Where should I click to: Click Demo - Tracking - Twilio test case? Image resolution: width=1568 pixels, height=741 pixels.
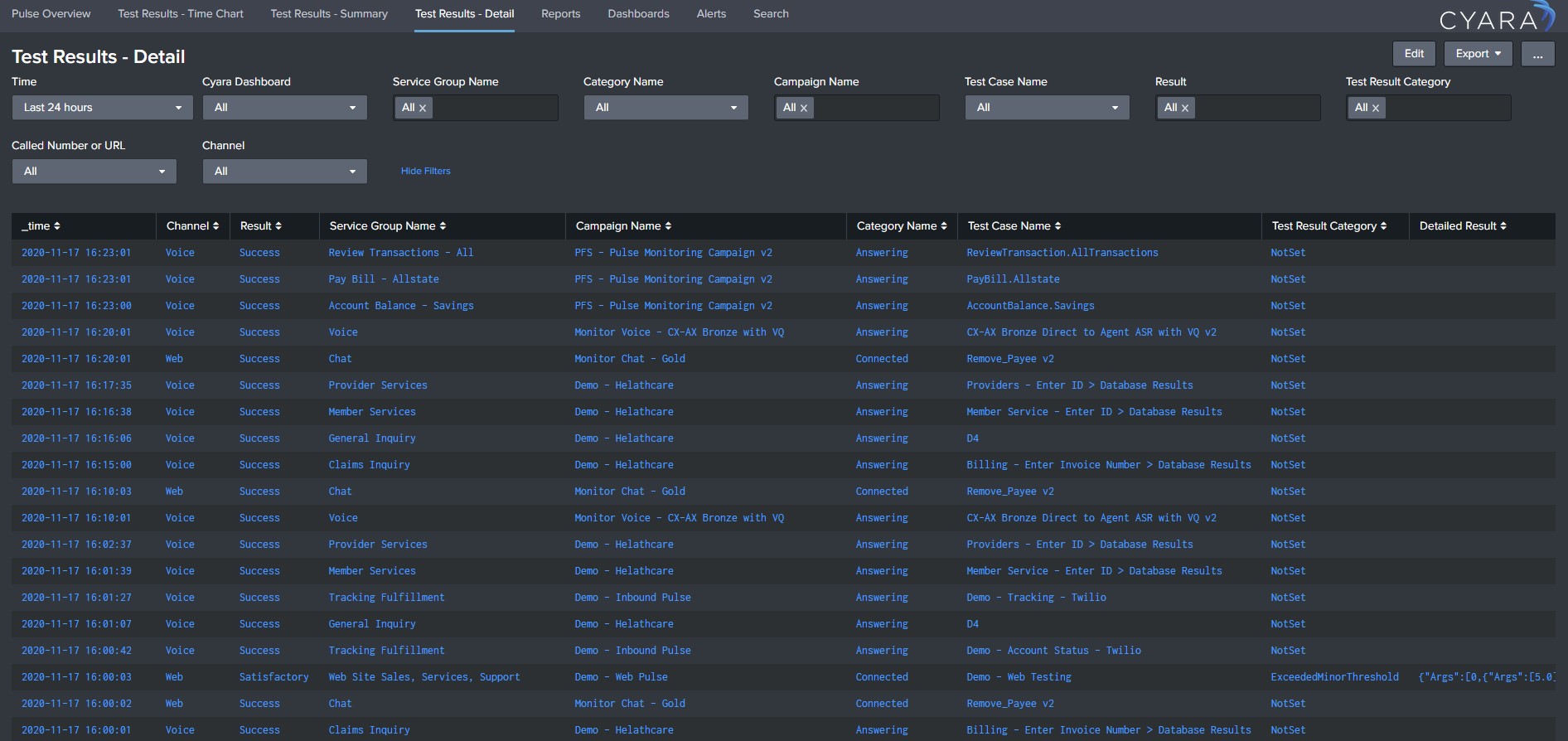coord(1036,598)
